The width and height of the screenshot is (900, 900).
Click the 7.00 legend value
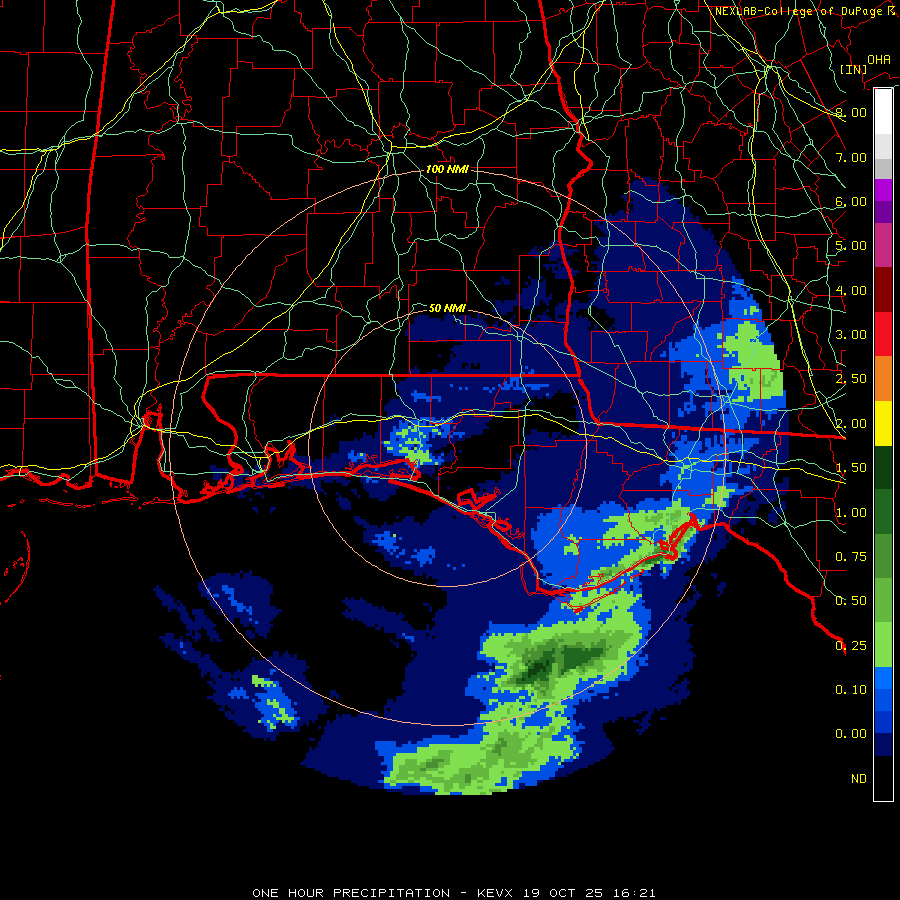[851, 157]
